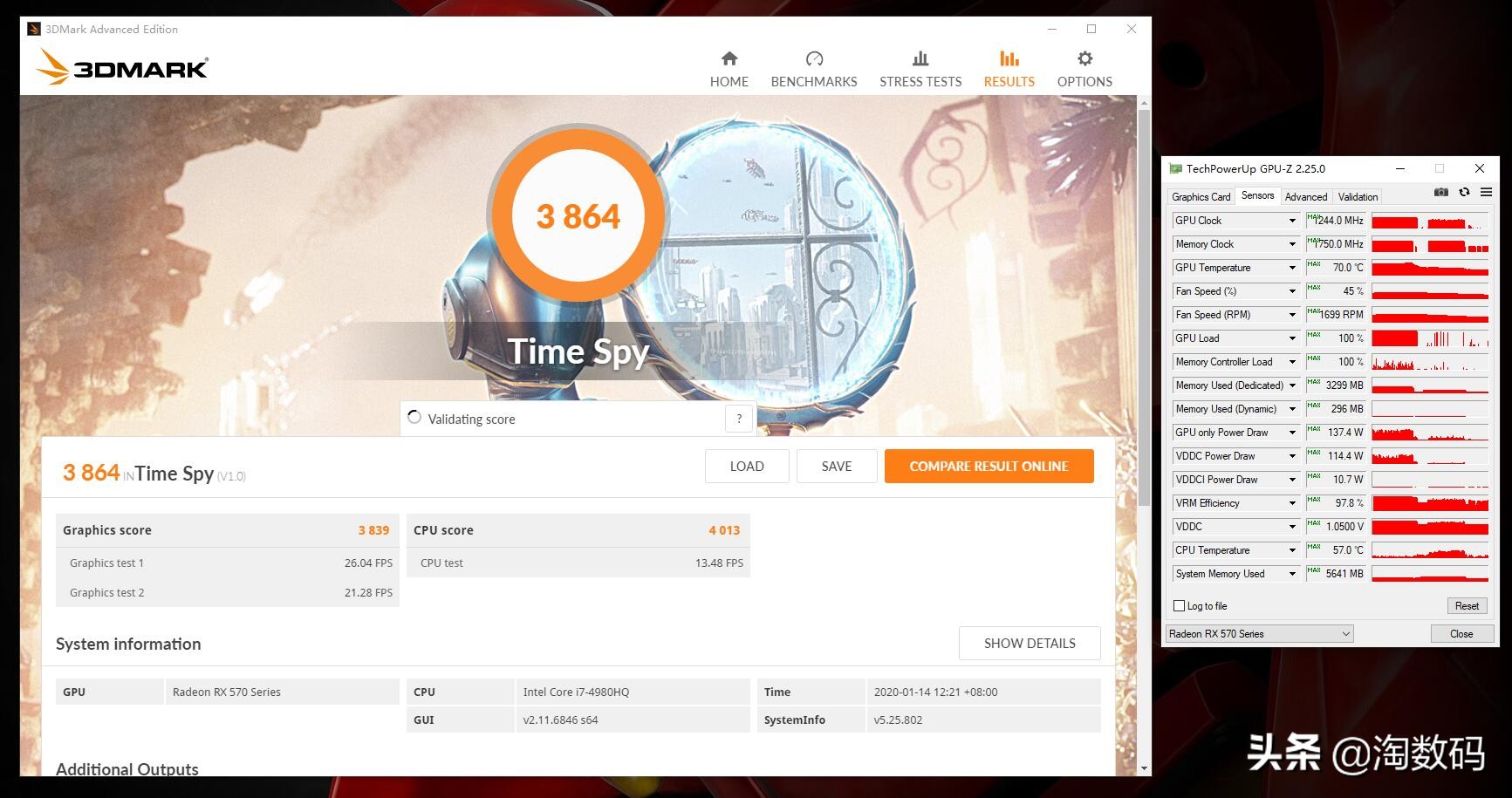Screen dimensions: 1512x798
Task: Expand the Memory Used (Dedicated) dropdown
Action: click(x=1292, y=385)
